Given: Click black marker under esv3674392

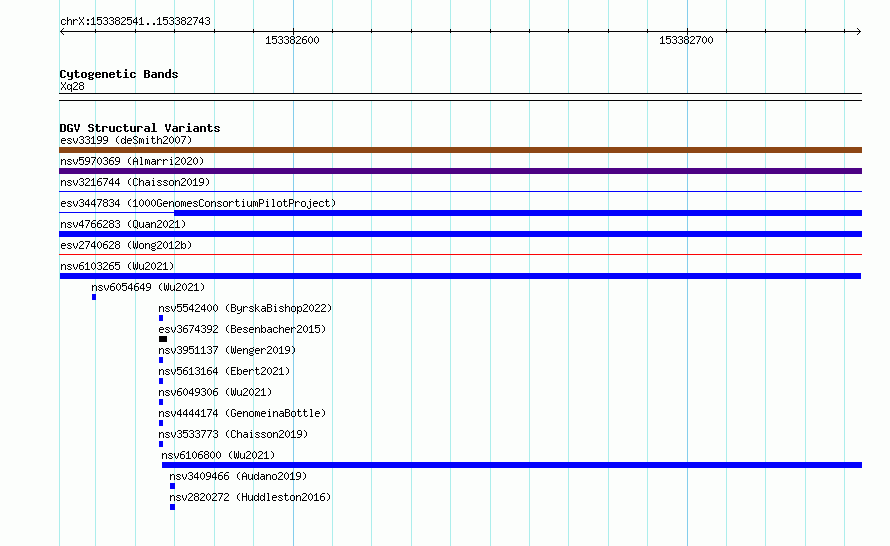Looking at the screenshot, I should pos(163,339).
